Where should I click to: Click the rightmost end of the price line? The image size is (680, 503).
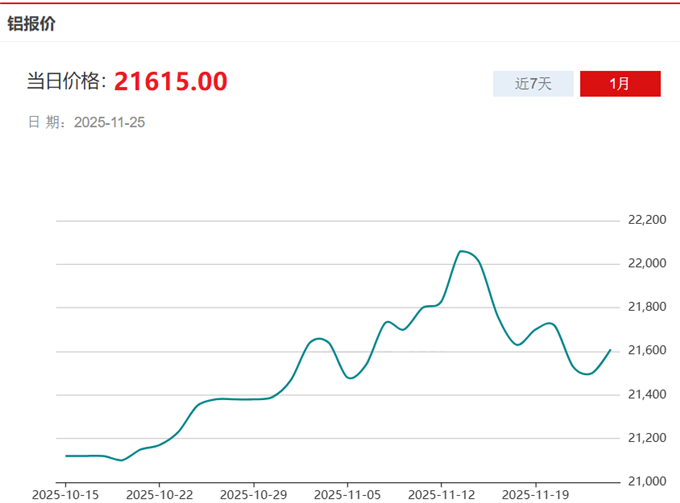click(610, 350)
